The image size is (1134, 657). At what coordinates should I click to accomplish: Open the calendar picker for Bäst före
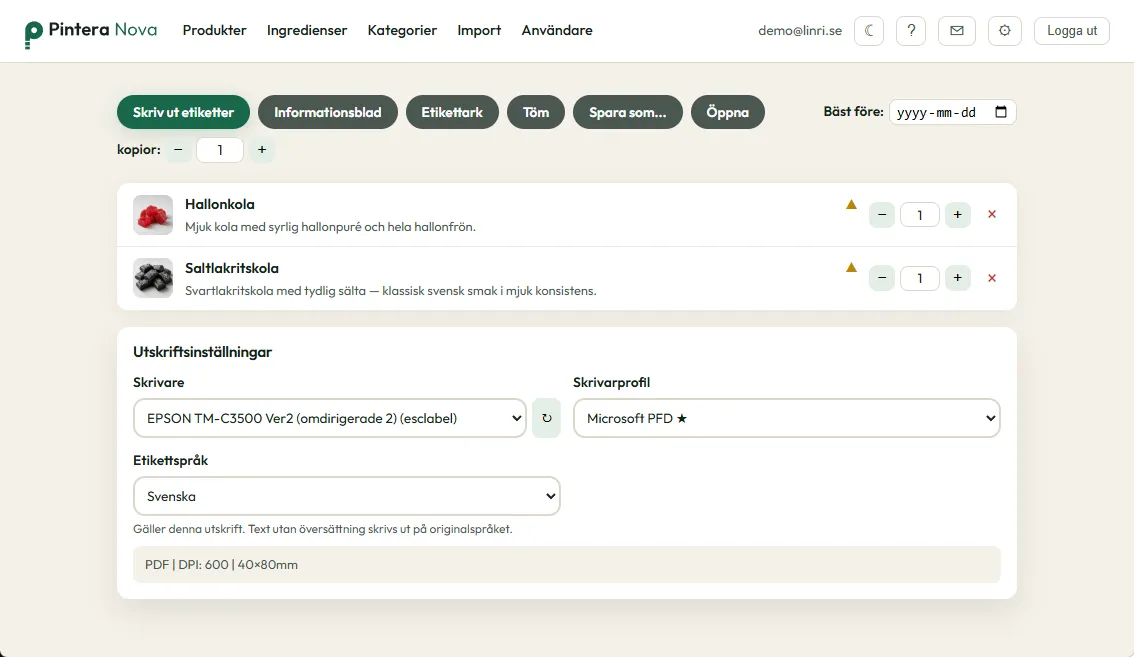coord(1001,112)
